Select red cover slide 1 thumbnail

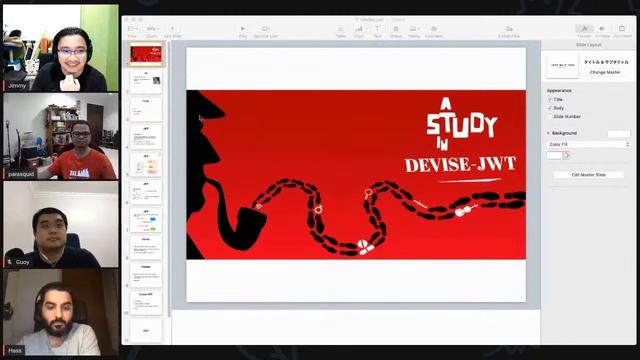coord(146,53)
